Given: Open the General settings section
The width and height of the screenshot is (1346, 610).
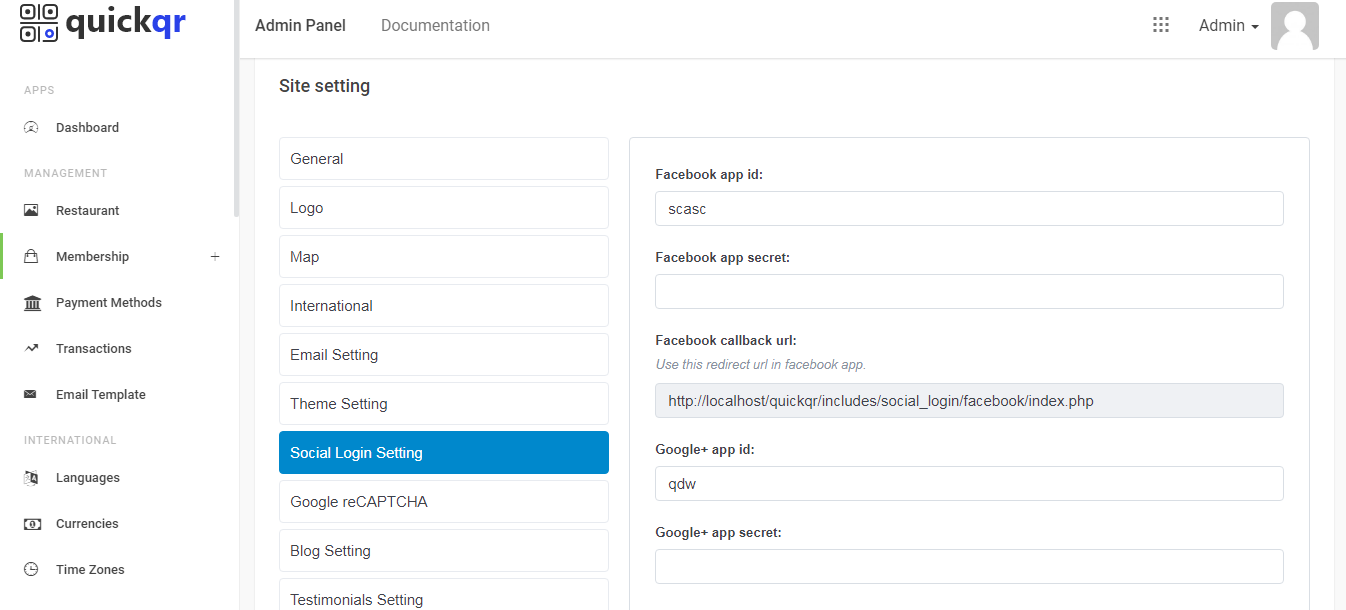Looking at the screenshot, I should pyautogui.click(x=443, y=158).
